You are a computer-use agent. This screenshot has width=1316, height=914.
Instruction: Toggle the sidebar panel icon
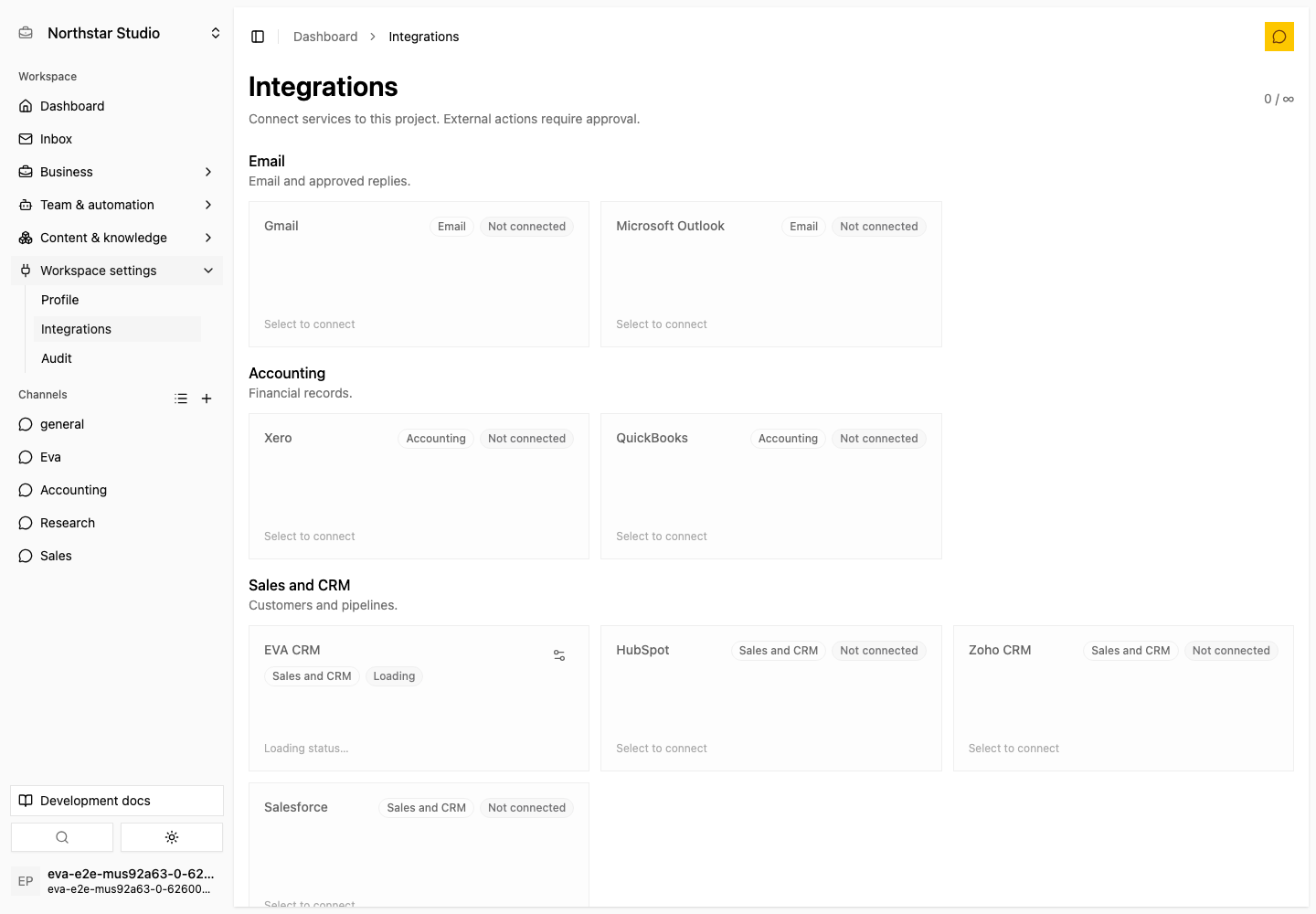pyautogui.click(x=258, y=37)
